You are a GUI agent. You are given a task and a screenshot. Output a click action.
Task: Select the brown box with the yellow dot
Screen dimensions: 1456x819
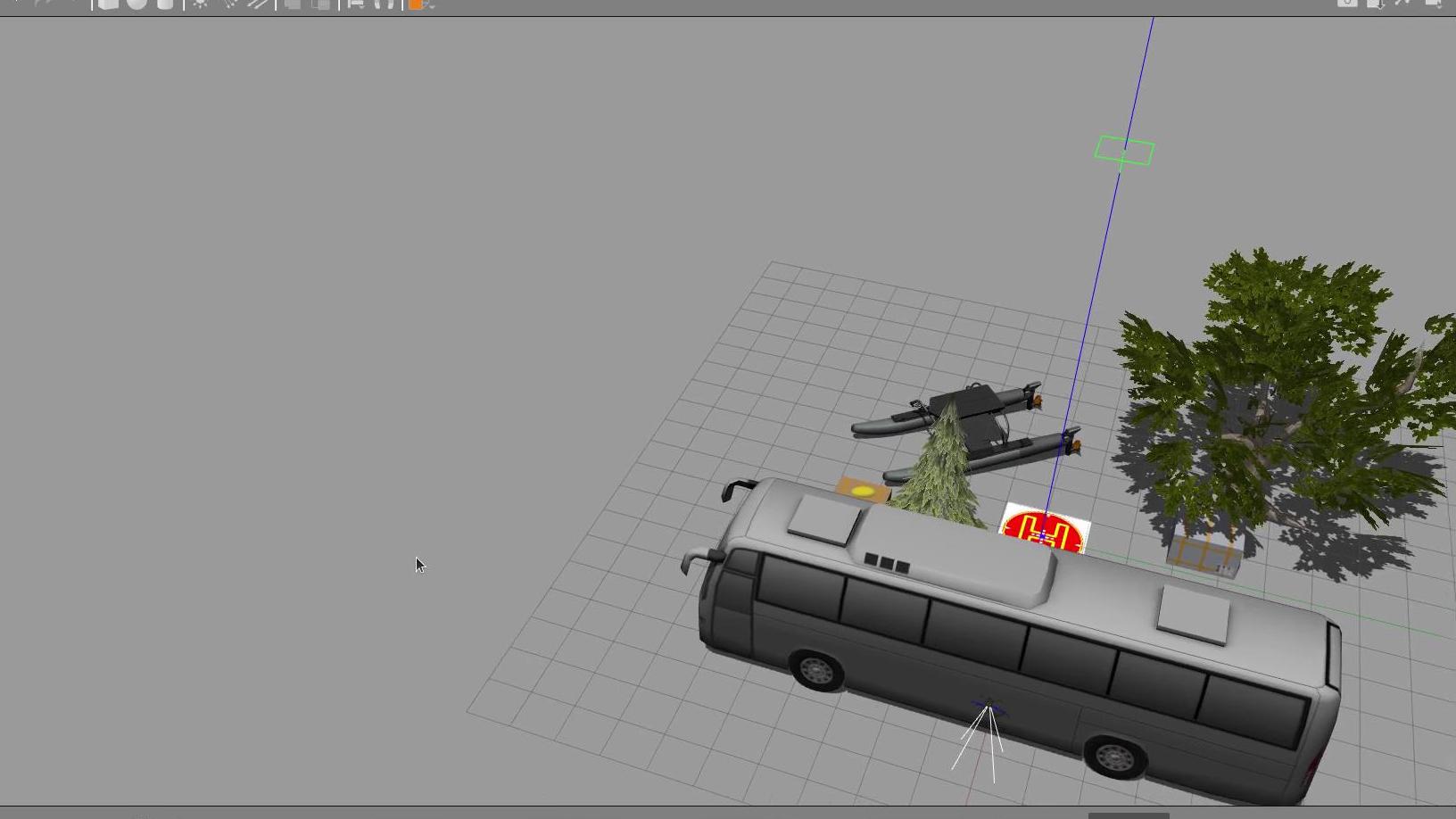point(862,490)
